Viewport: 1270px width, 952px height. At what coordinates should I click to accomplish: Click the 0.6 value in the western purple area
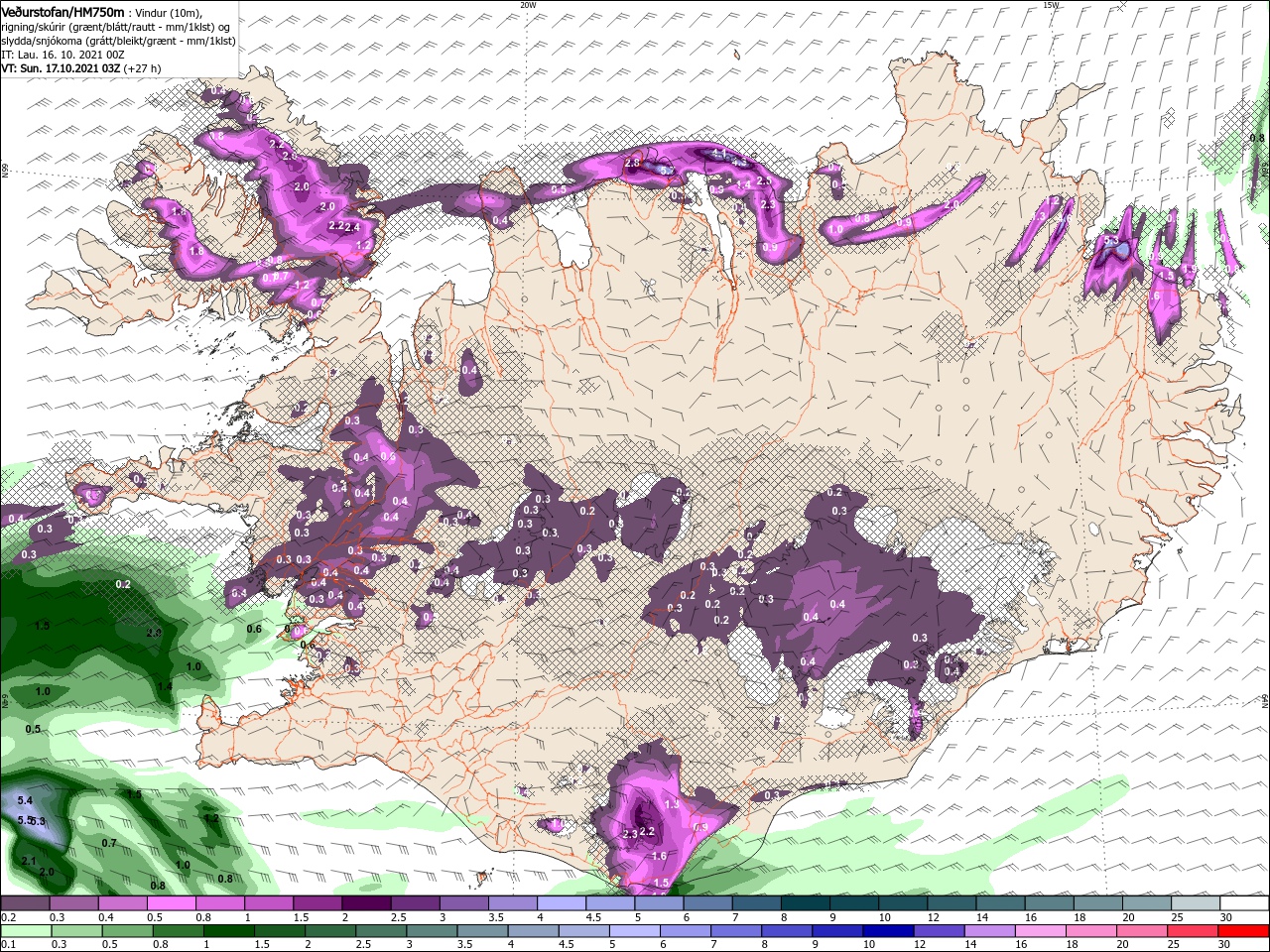click(x=388, y=457)
